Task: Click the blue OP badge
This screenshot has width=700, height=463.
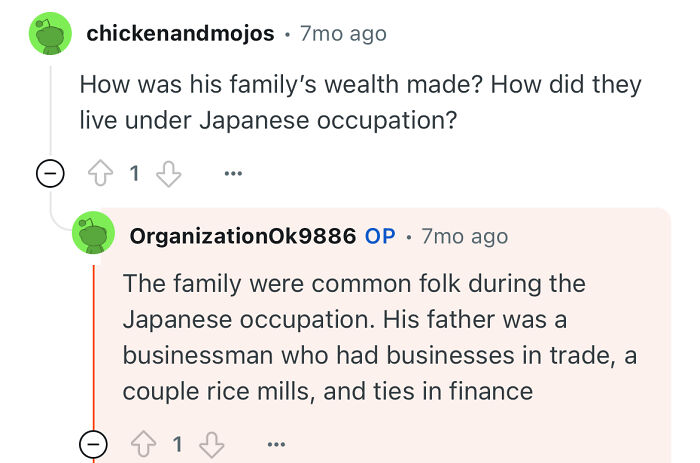Action: (x=380, y=236)
